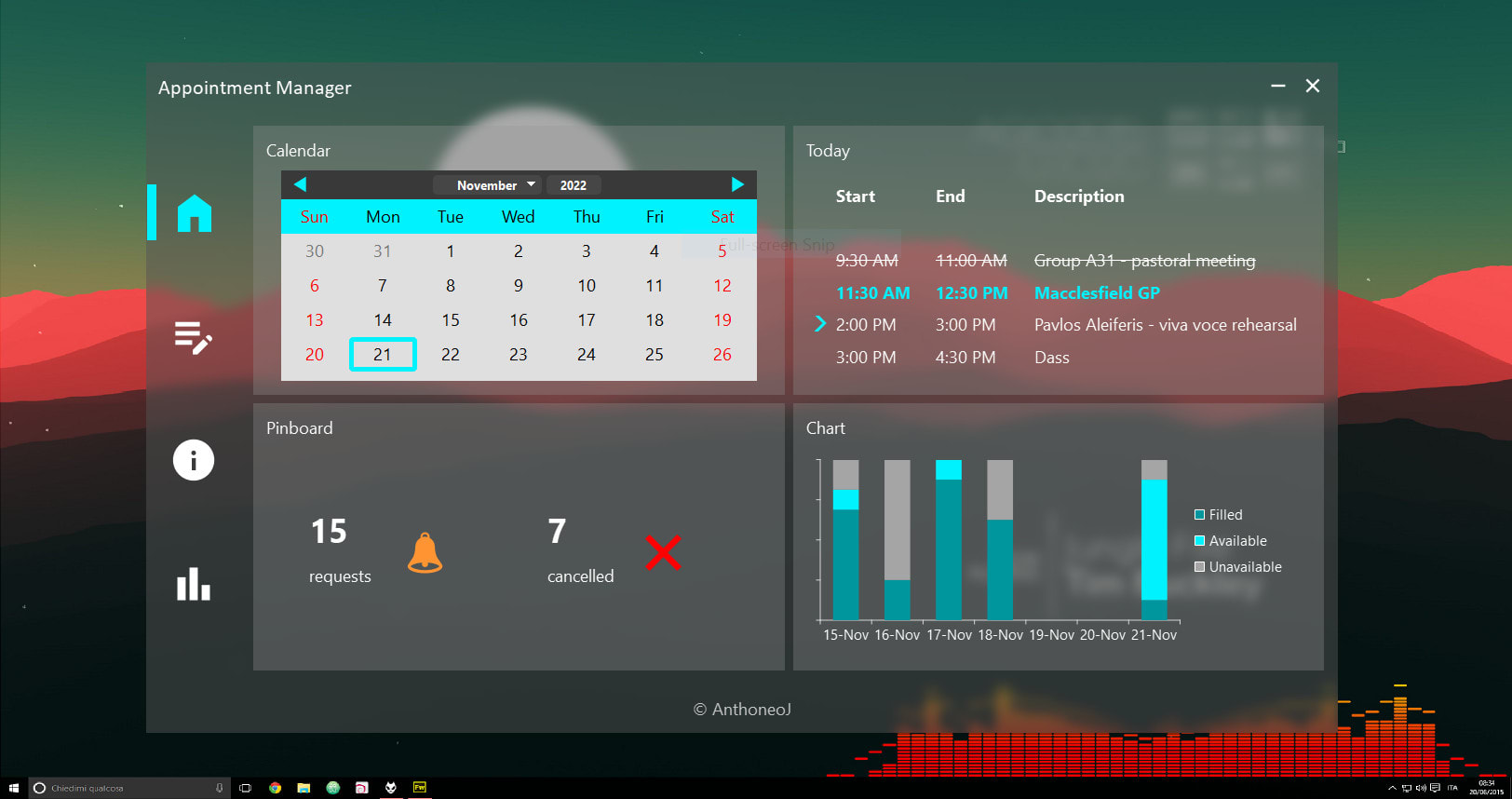Viewport: 1512px width, 799px height.
Task: Open the info page from sidebar
Action: click(x=194, y=460)
